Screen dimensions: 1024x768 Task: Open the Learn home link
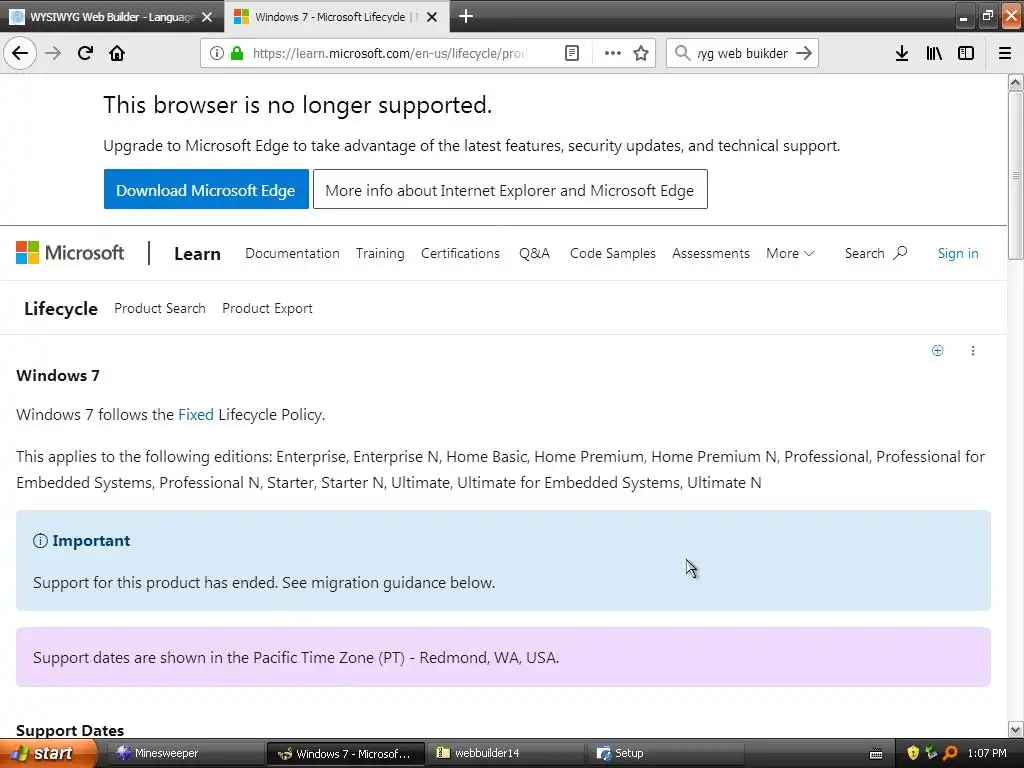(x=197, y=254)
